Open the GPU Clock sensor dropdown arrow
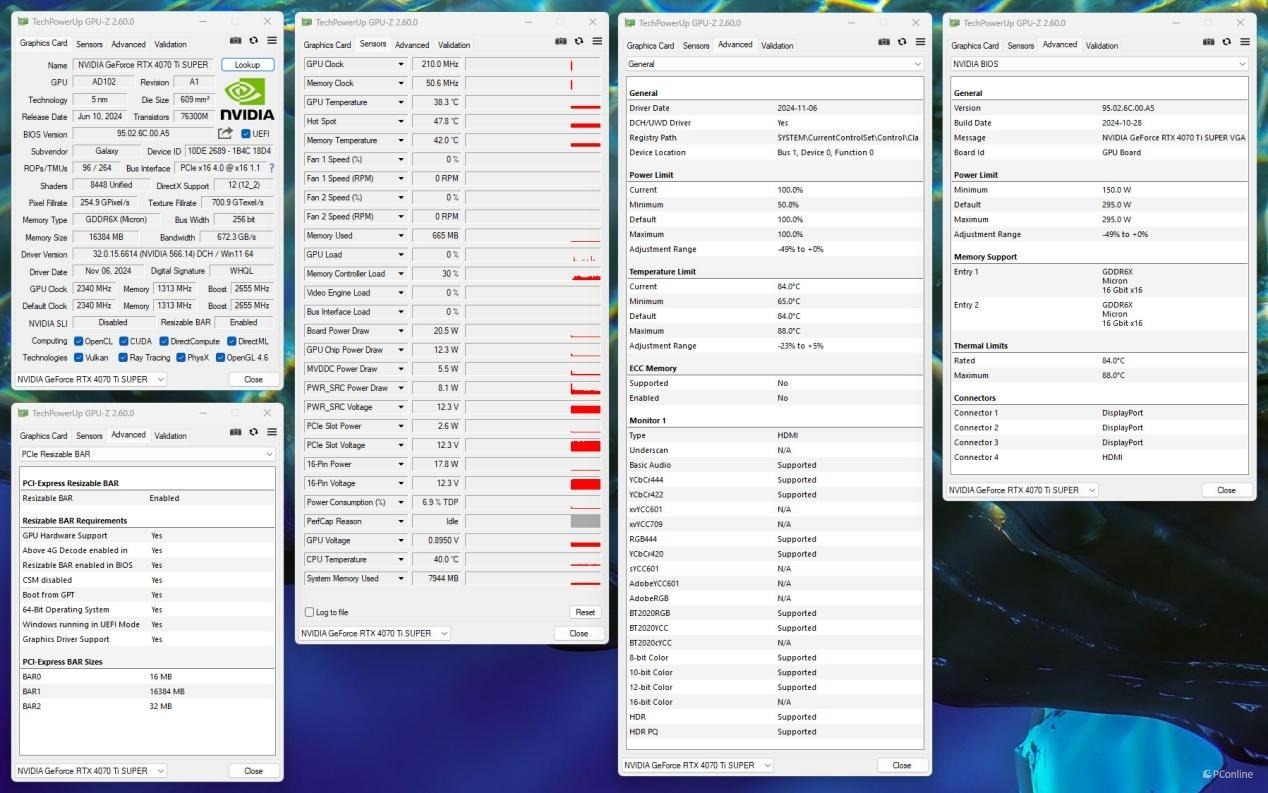Image resolution: width=1268 pixels, height=793 pixels. 401,64
